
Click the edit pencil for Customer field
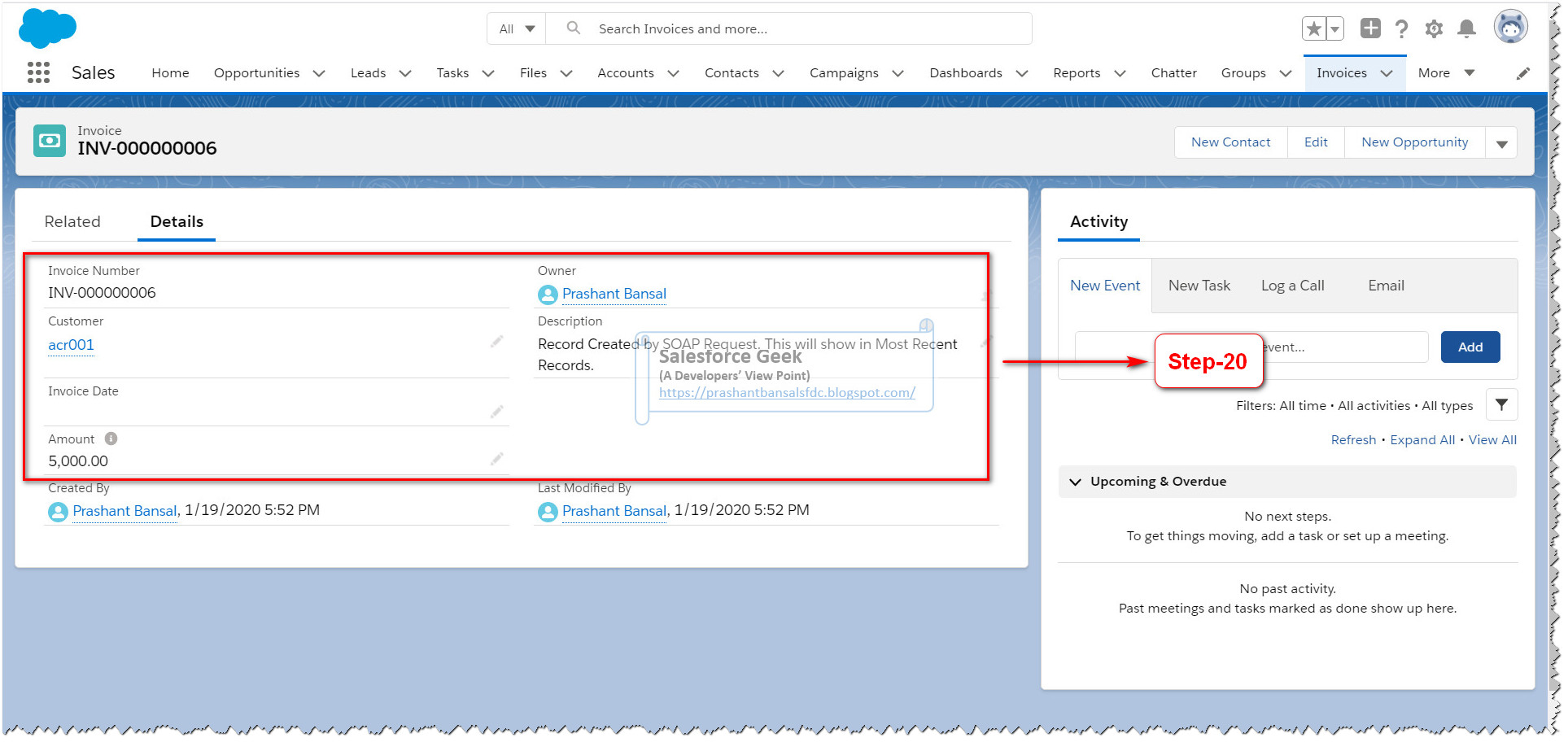coord(496,342)
